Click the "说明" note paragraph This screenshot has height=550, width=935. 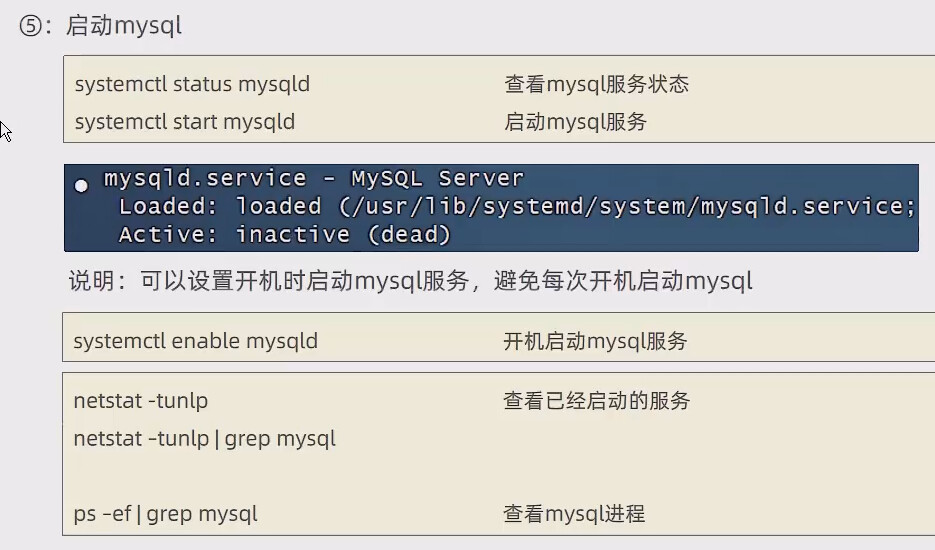point(410,281)
